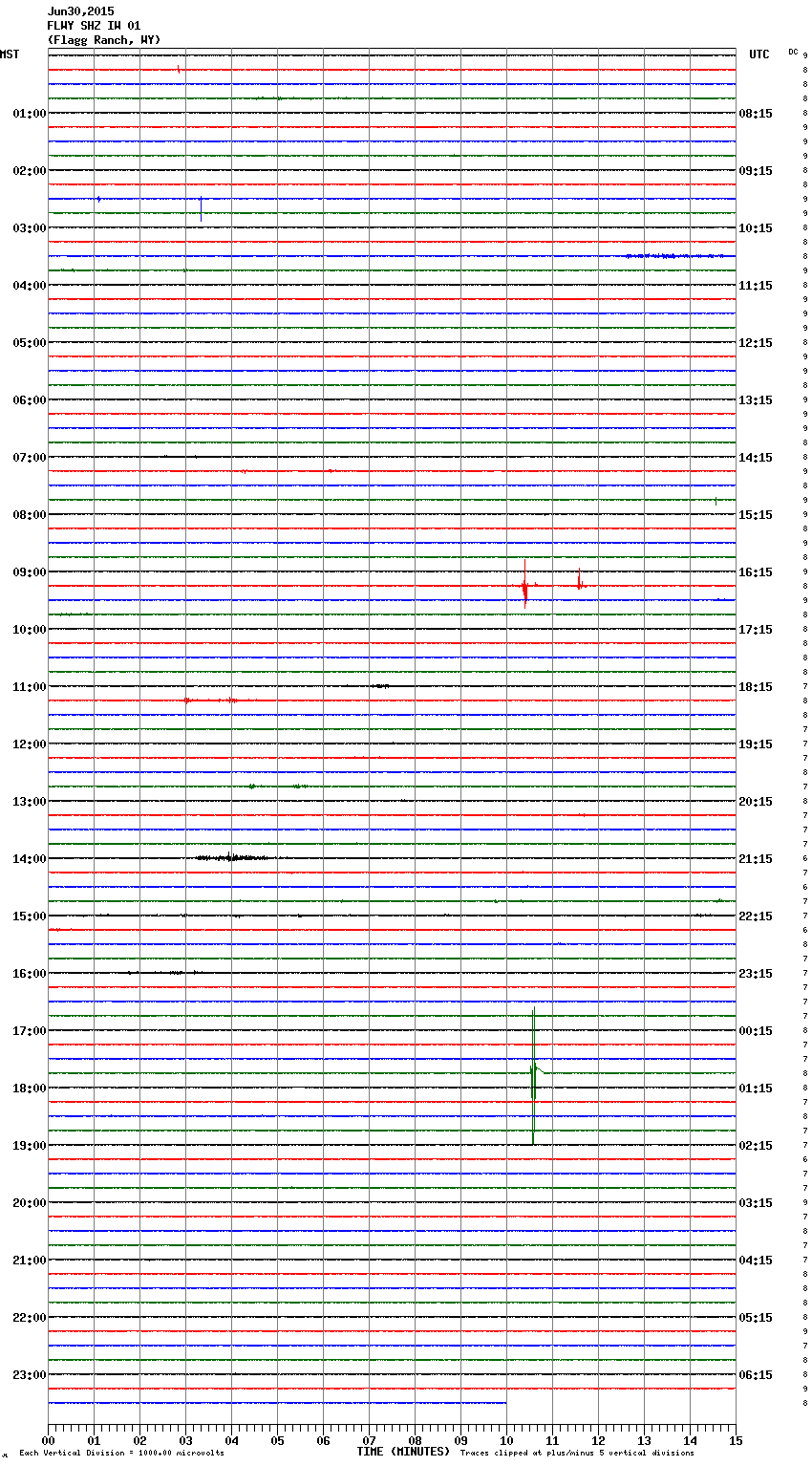Click the MST time zone header

(x=10, y=54)
